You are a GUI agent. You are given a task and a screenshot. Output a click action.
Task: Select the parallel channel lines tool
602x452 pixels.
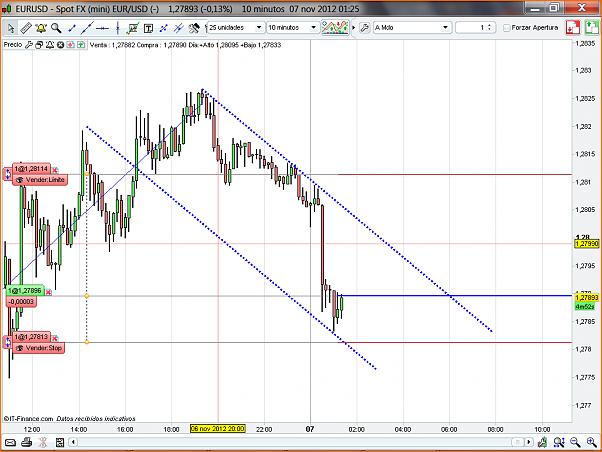[x=179, y=28]
